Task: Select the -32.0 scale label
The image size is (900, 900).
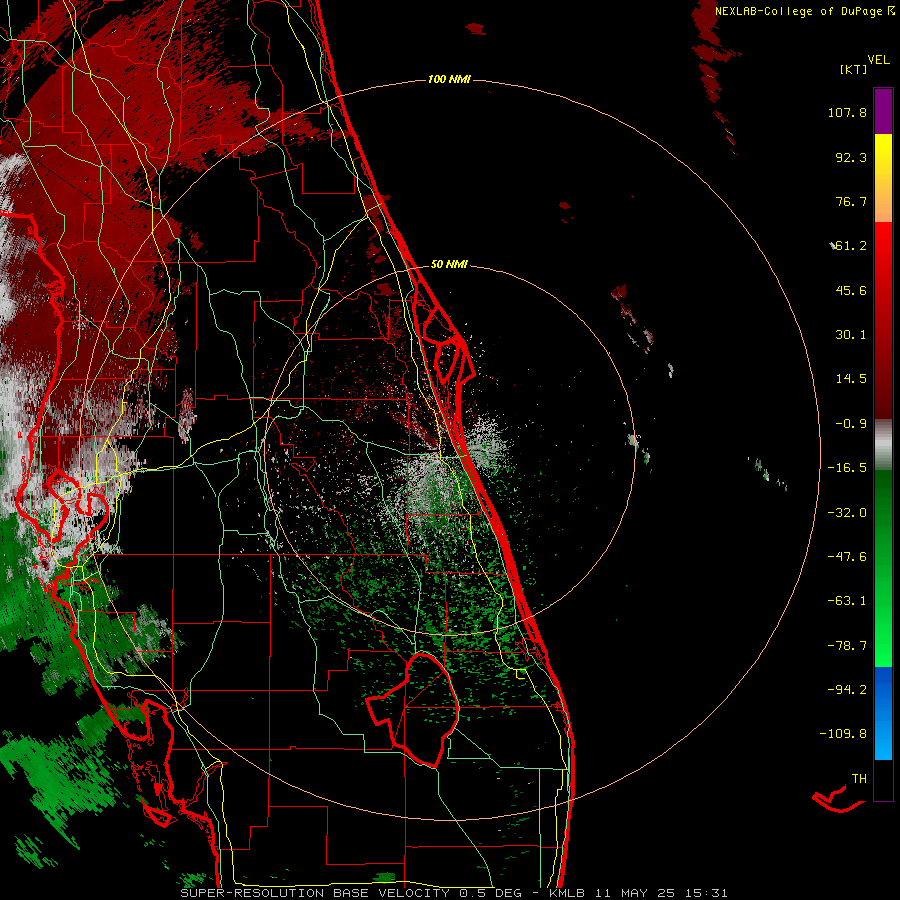Action: (x=847, y=513)
